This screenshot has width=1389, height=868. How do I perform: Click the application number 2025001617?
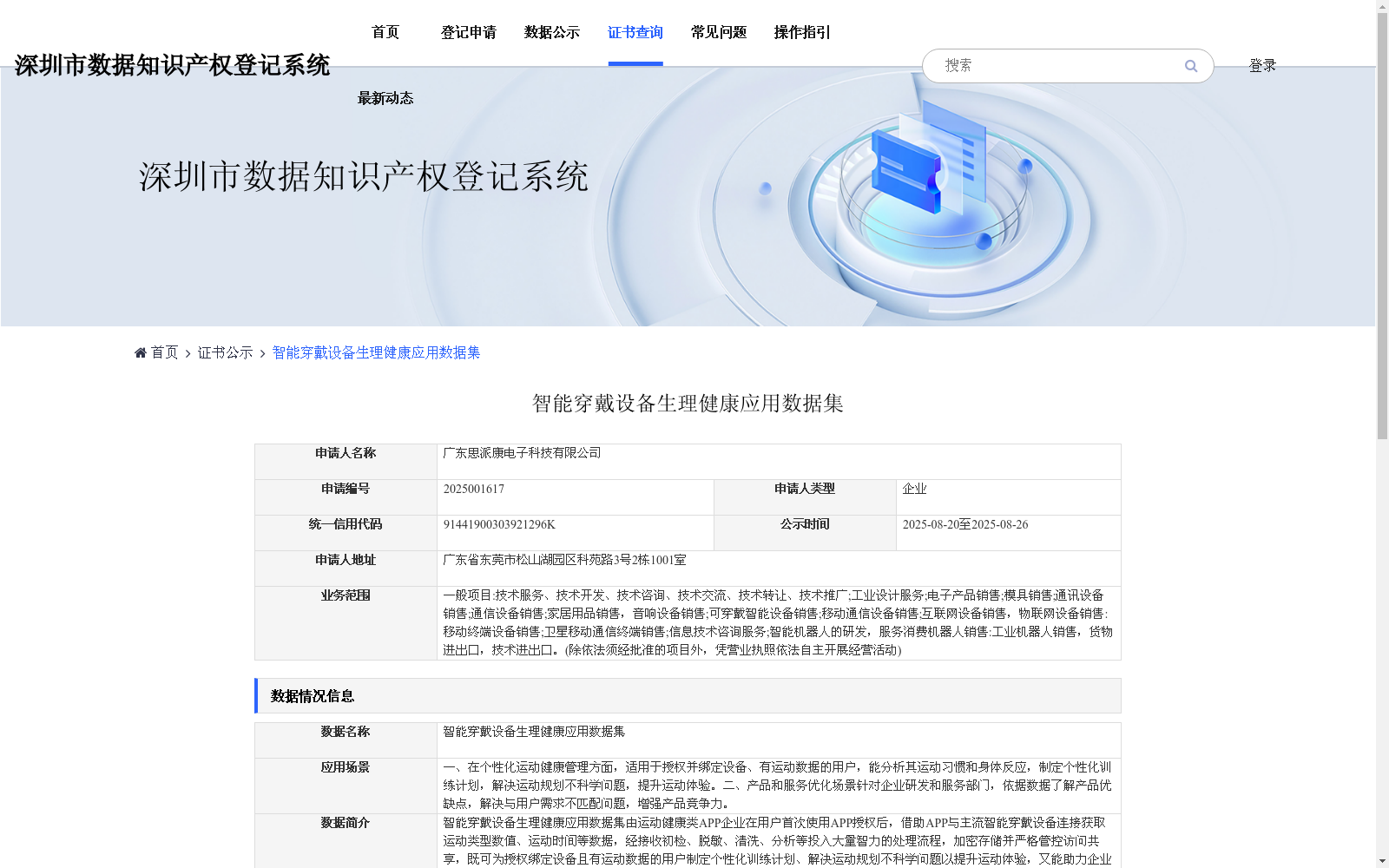(x=473, y=489)
